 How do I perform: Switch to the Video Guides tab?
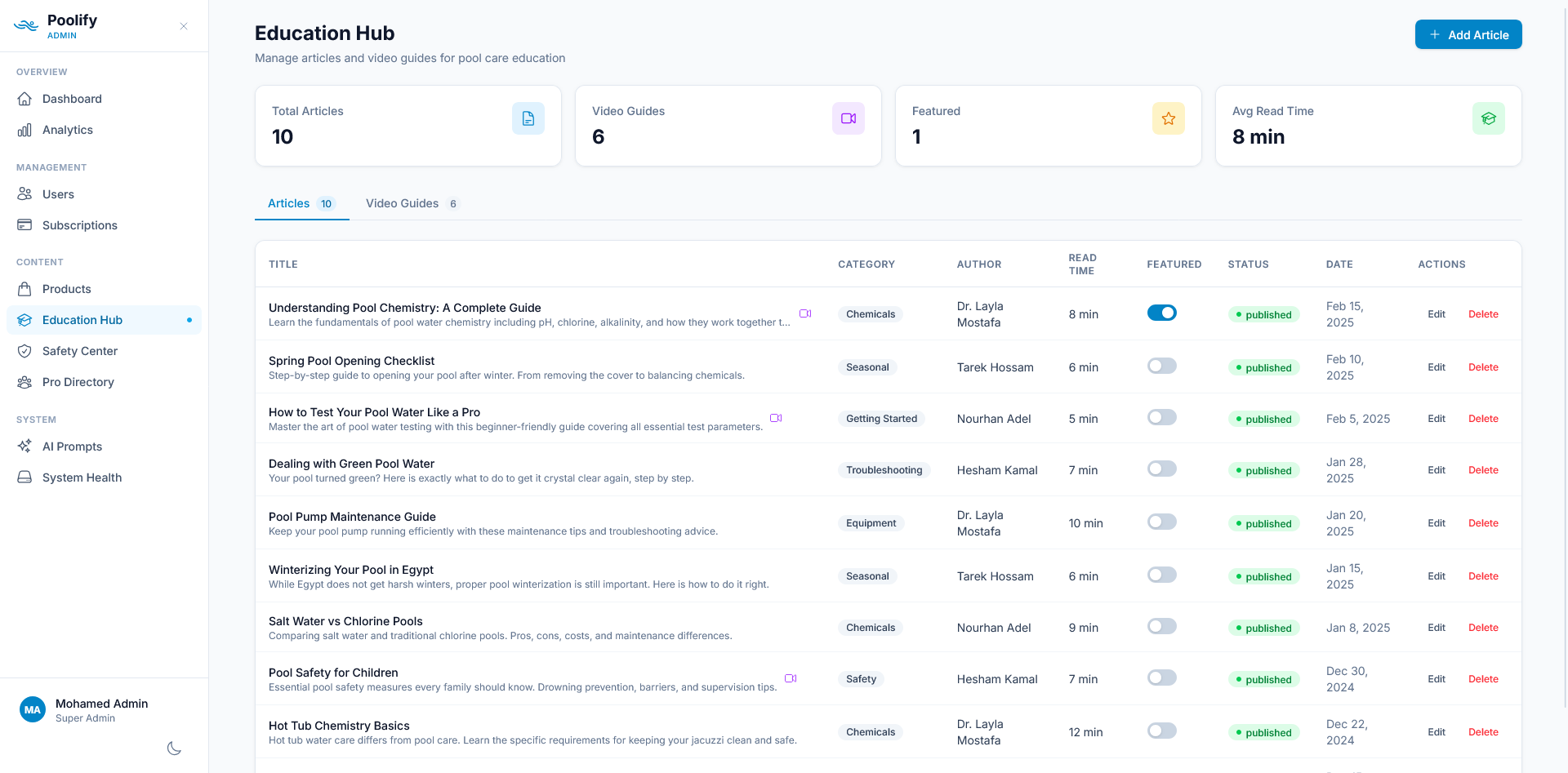(412, 203)
